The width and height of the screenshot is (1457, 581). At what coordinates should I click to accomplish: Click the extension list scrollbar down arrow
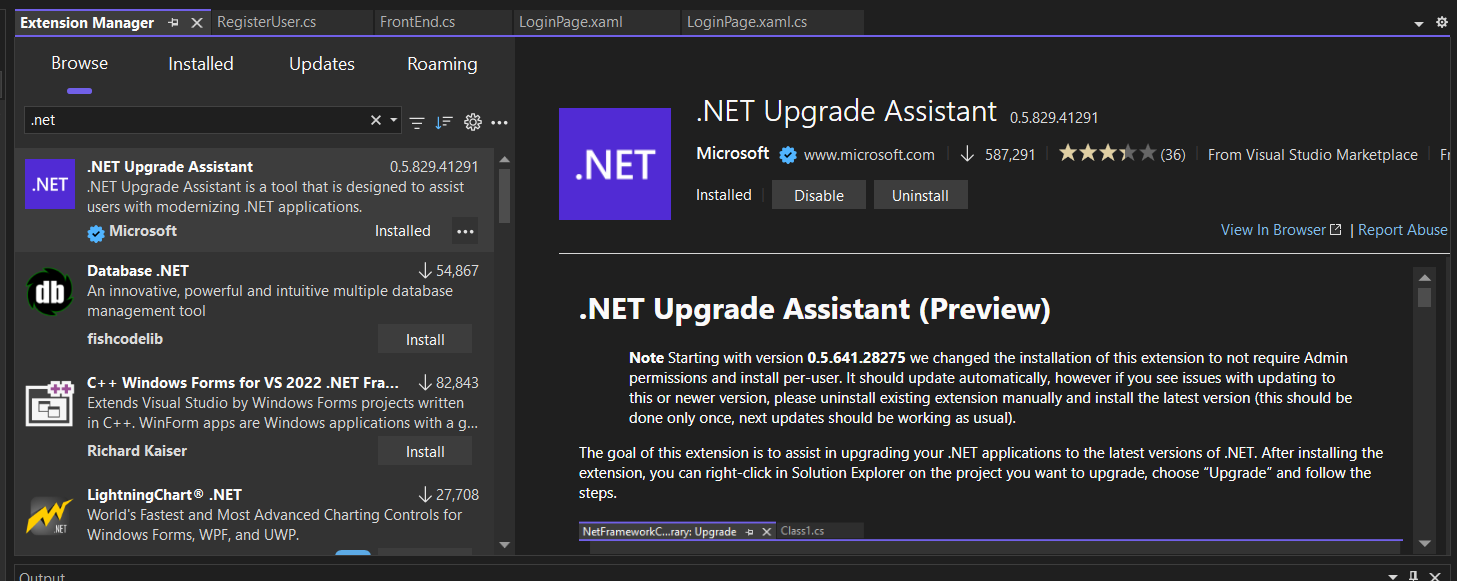pos(504,545)
